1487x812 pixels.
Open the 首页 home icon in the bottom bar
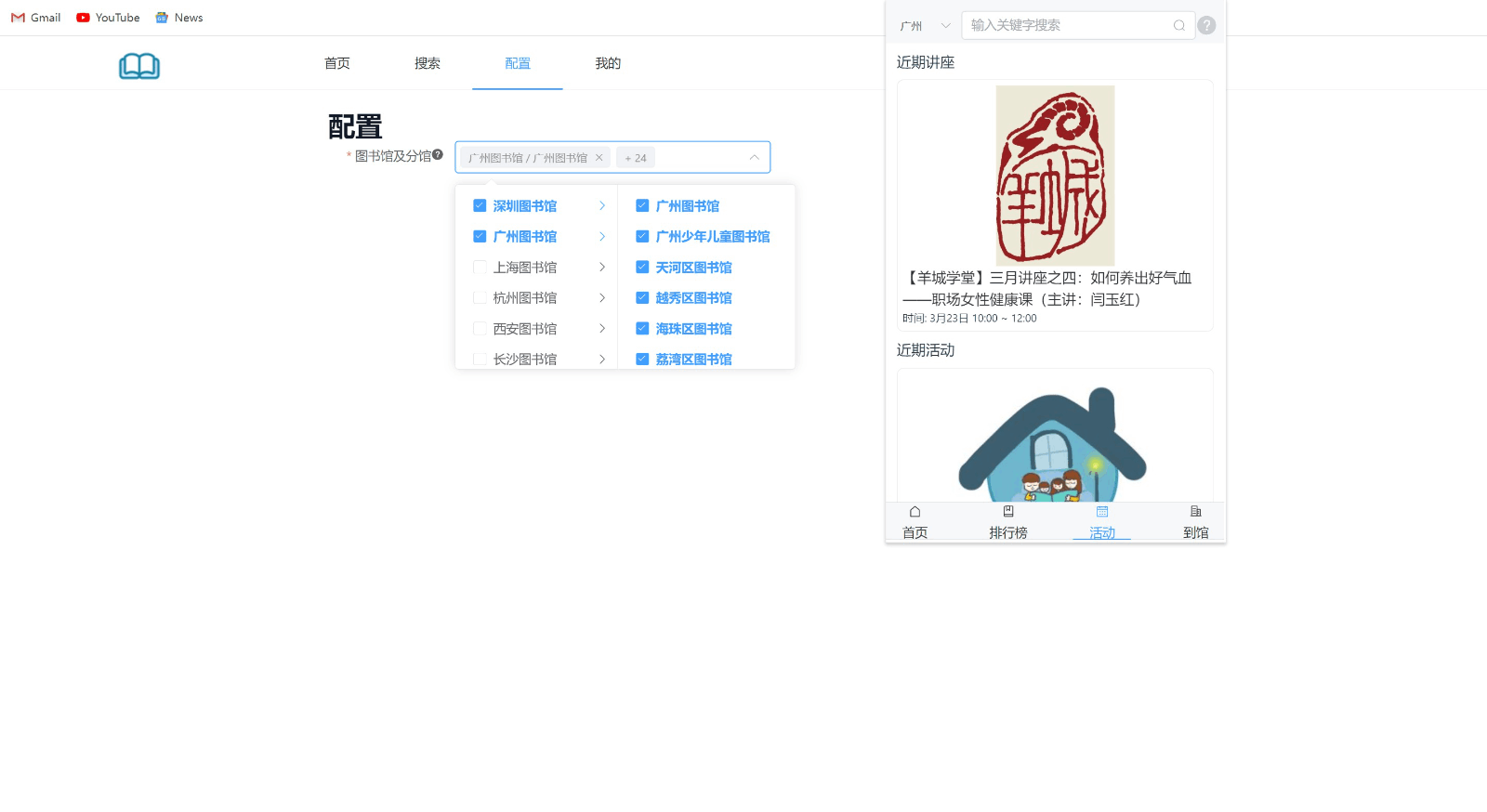click(915, 512)
